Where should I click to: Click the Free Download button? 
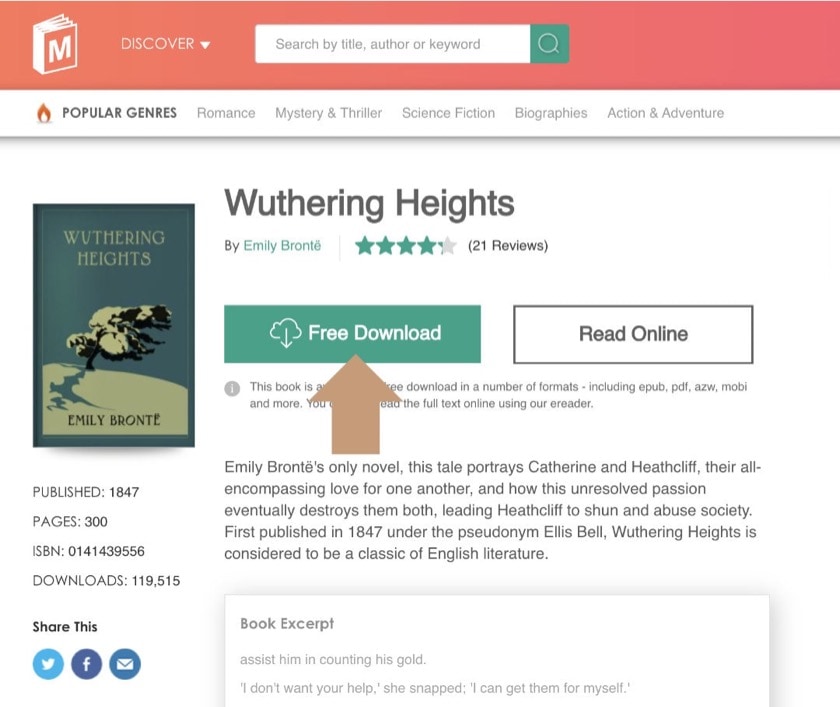point(352,332)
